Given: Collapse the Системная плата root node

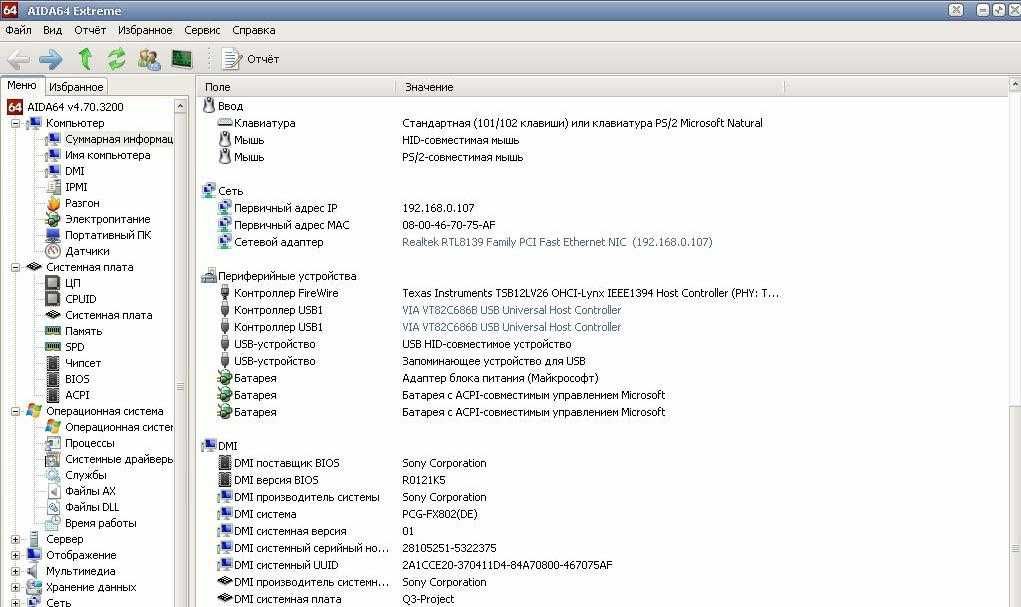Looking at the screenshot, I should (15, 267).
